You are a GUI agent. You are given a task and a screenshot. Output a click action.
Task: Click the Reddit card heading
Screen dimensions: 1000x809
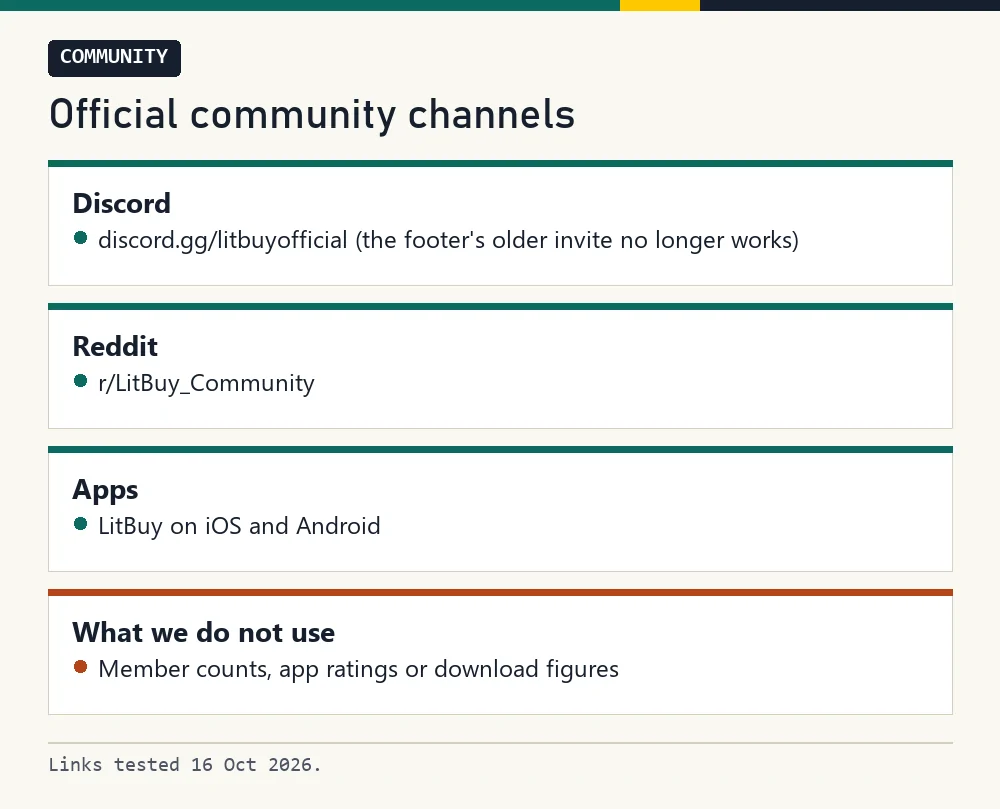(x=115, y=346)
